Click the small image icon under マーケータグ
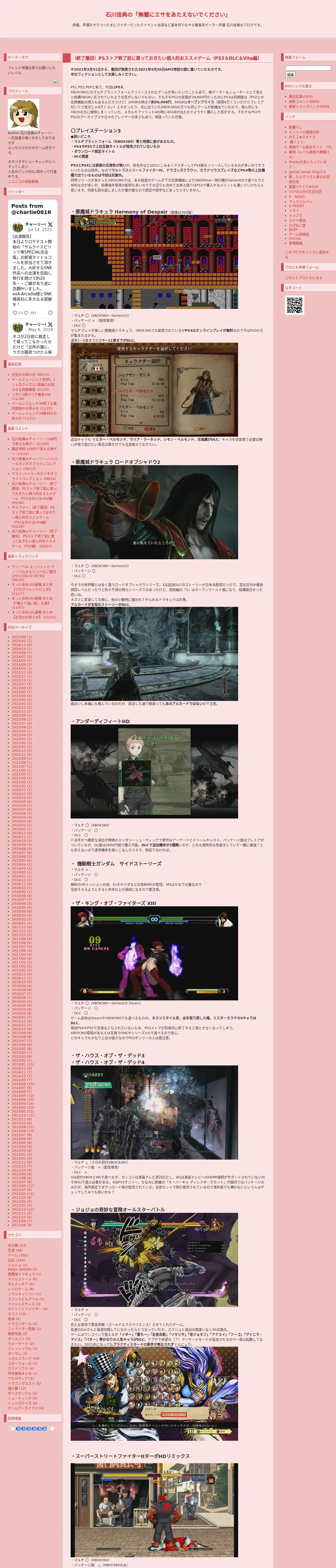This screenshot has height=1568, width=336. pos(55,81)
